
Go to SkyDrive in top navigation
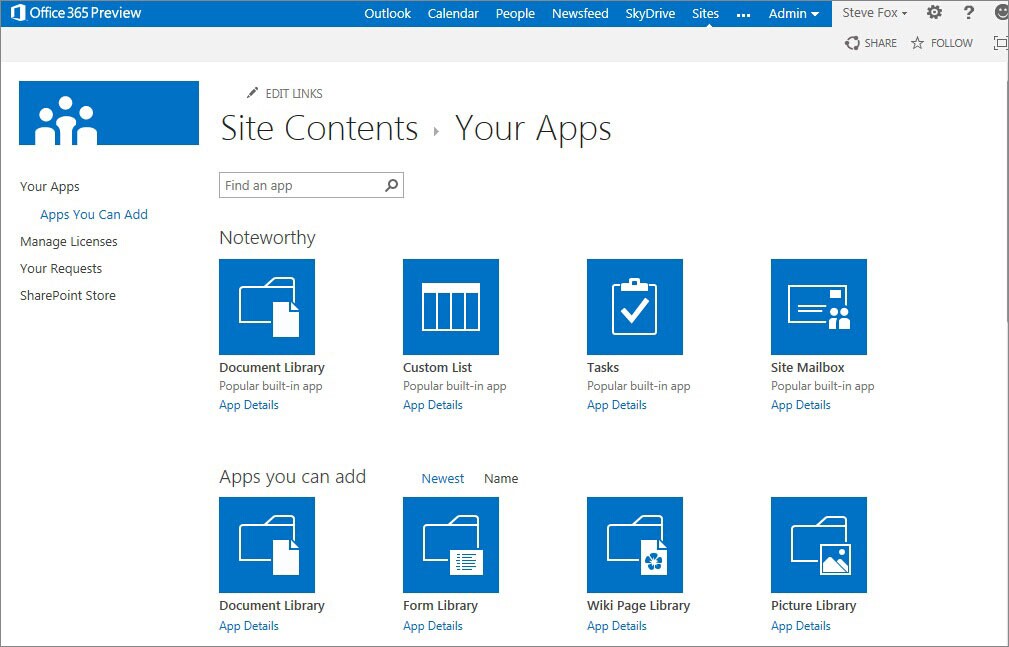click(x=650, y=14)
